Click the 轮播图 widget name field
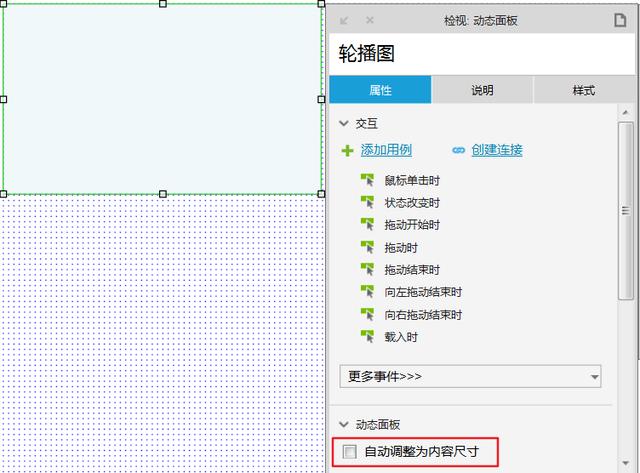Screen dimensions: 640x473 pyautogui.click(x=482, y=54)
